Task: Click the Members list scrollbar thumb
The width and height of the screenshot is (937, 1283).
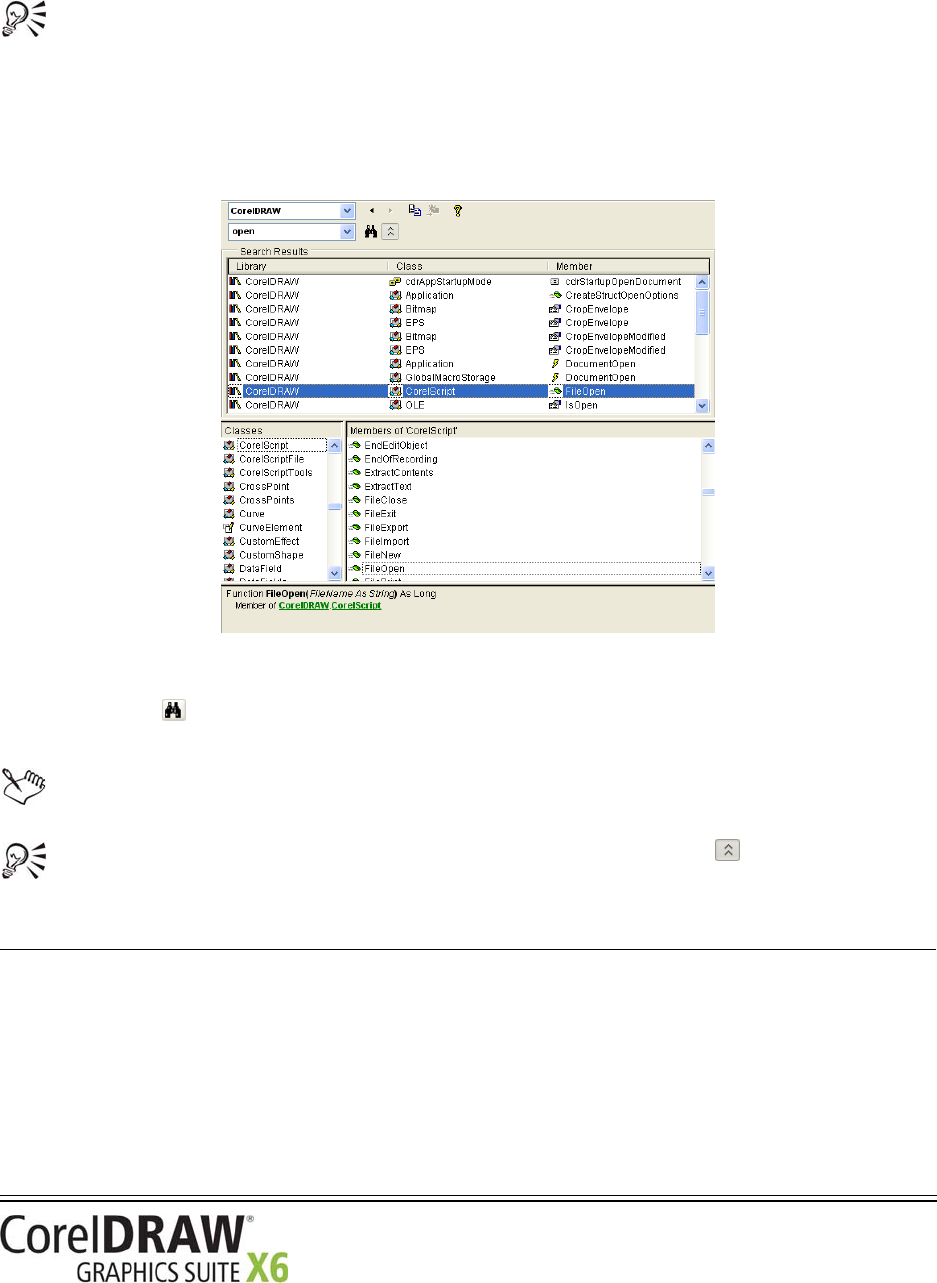Action: coord(709,492)
